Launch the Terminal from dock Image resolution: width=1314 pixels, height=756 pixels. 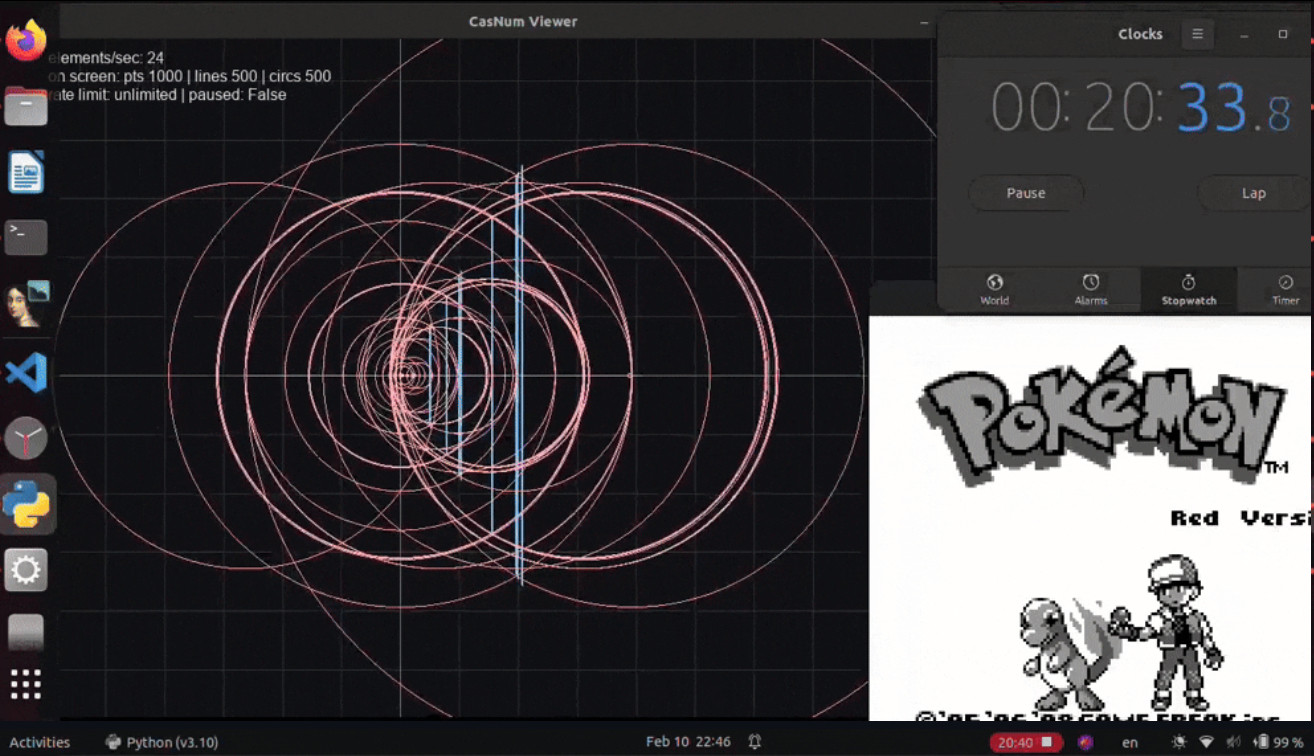click(26, 237)
